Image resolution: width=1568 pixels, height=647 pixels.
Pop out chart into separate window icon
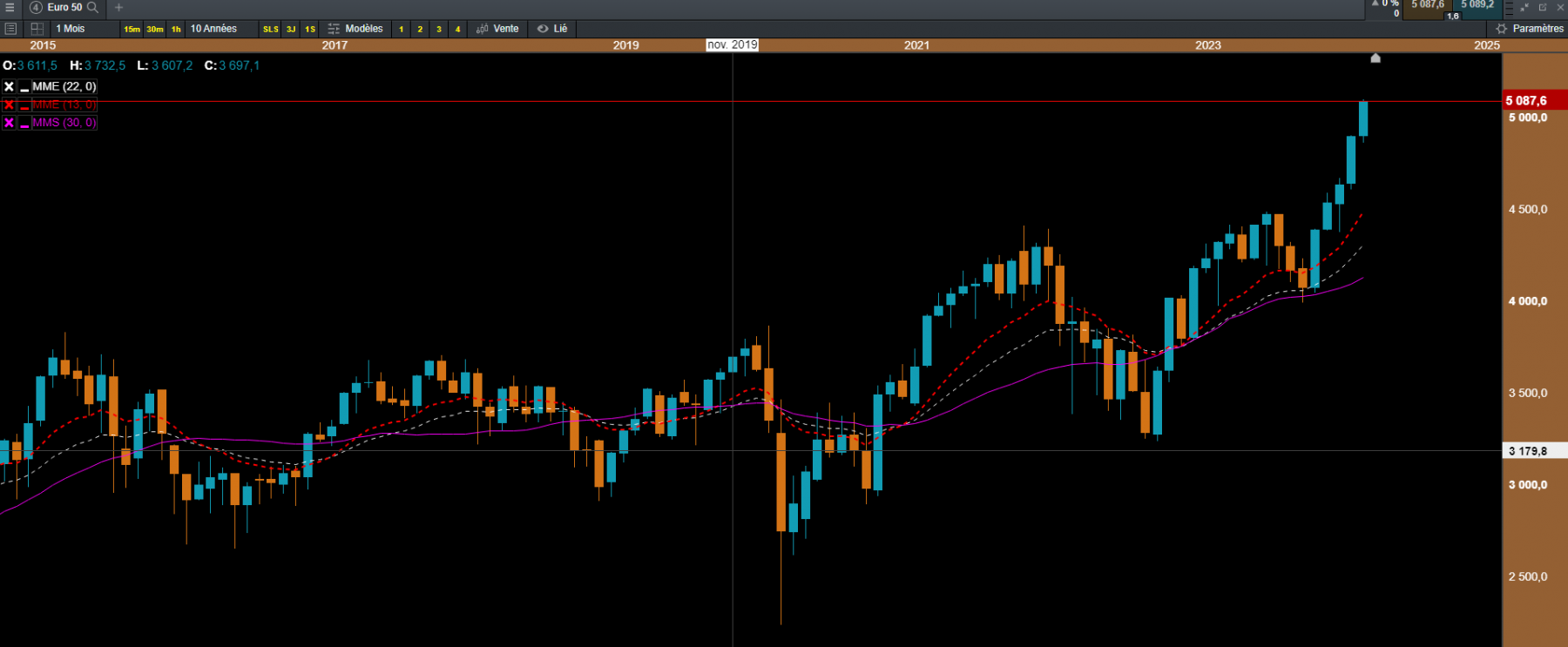coord(1543,7)
